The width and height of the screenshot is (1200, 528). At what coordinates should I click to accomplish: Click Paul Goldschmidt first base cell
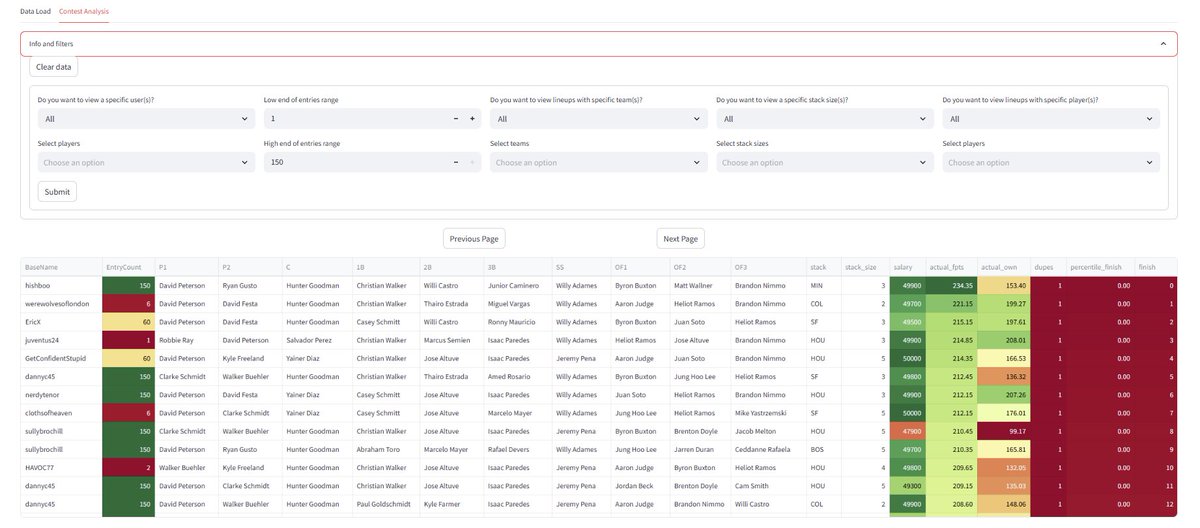coord(385,504)
